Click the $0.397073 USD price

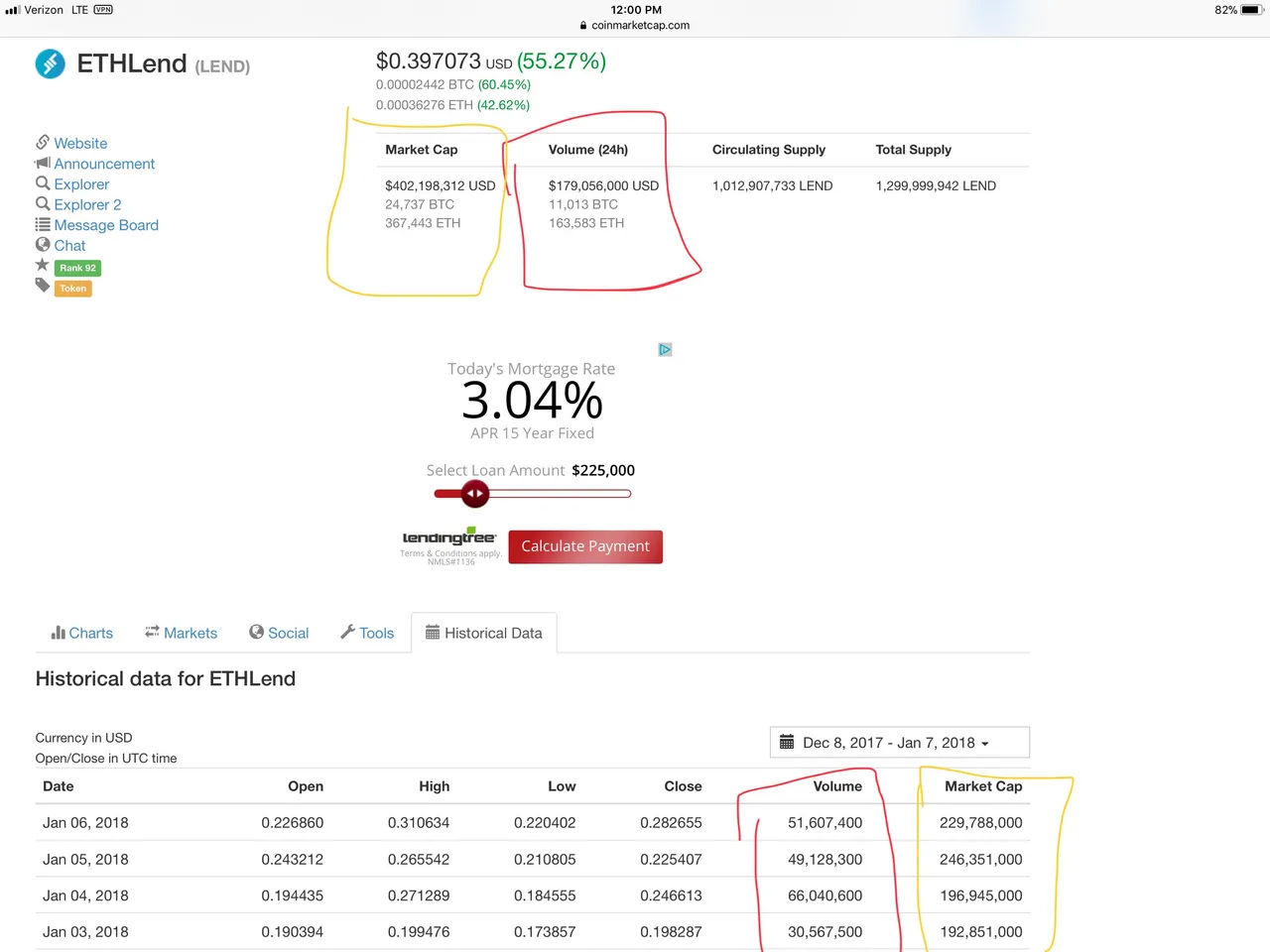(444, 61)
